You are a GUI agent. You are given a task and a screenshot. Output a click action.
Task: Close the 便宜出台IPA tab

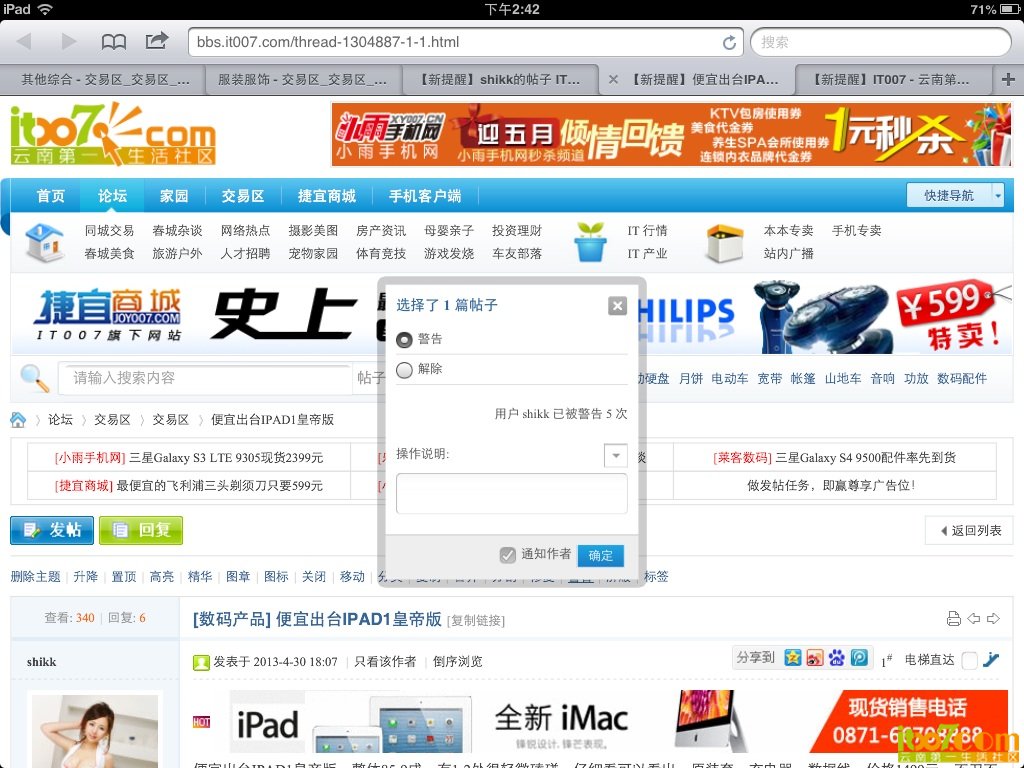613,80
